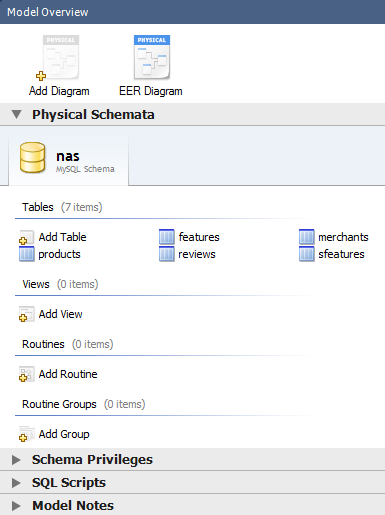385x515 pixels.
Task: Click the Add Table icon
Action: point(27,237)
